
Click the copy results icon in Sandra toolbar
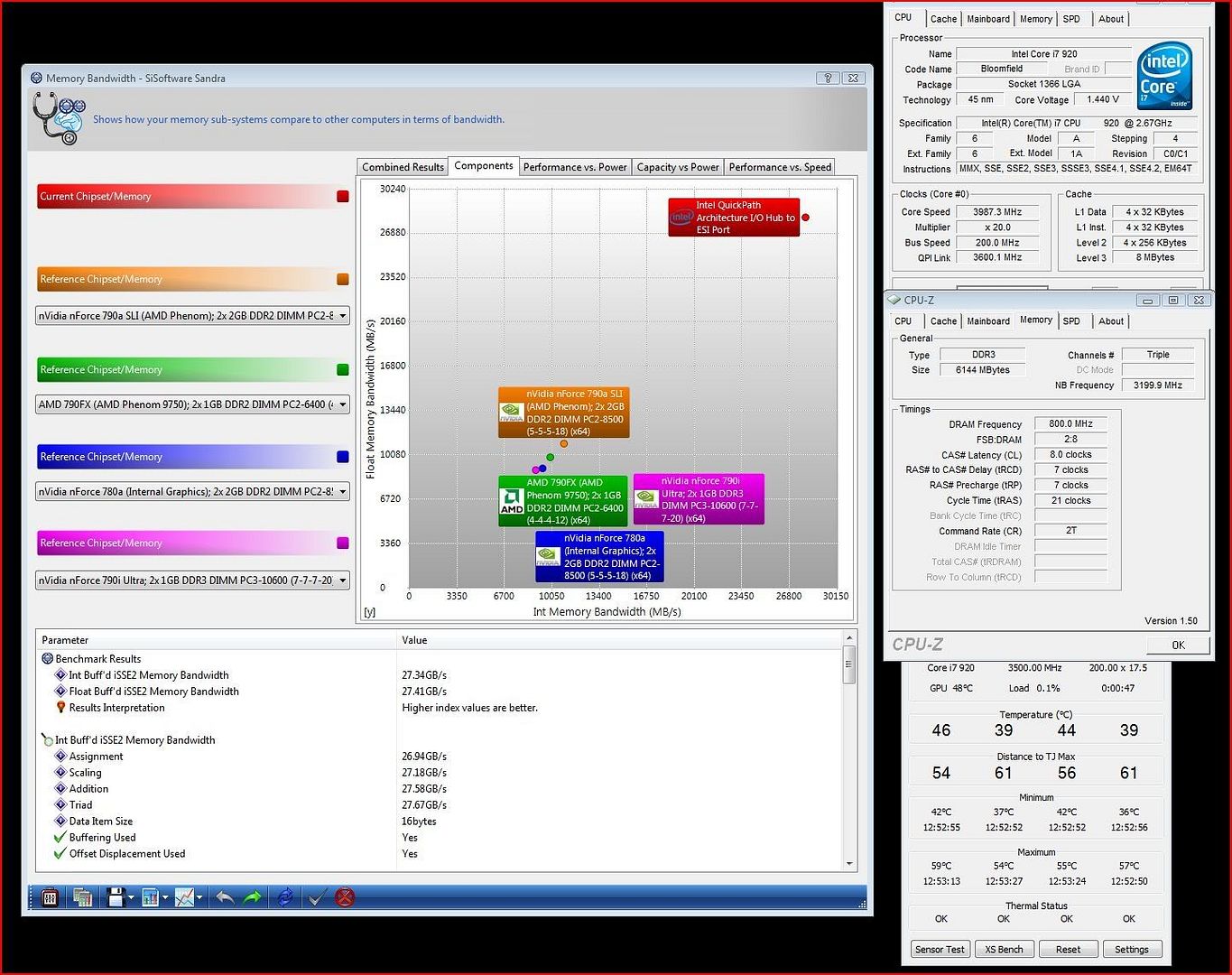coord(82,897)
